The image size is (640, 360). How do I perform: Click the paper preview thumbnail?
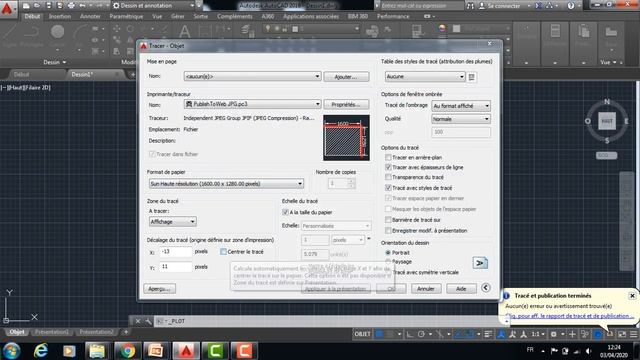click(346, 138)
